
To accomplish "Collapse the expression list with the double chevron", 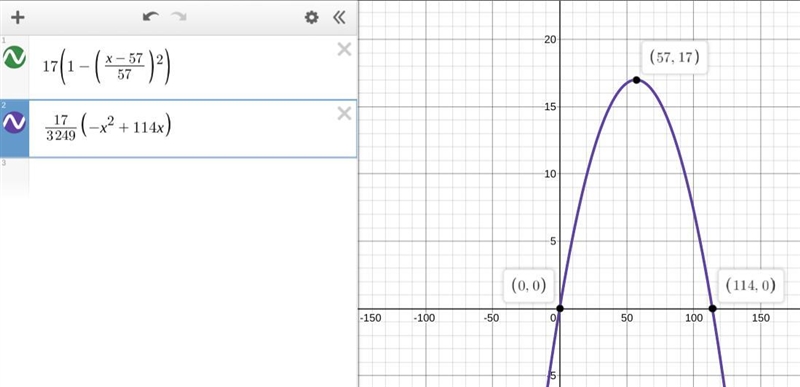I will pos(339,18).
